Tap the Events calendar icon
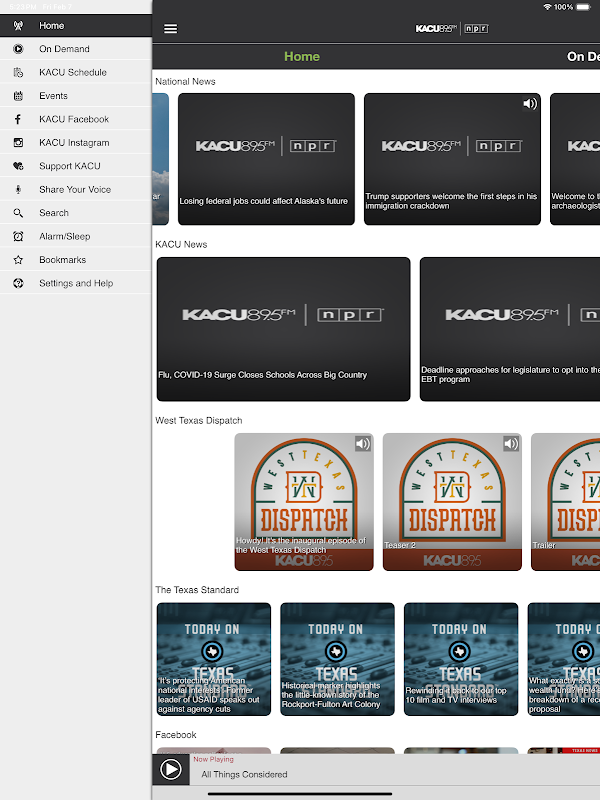 point(18,96)
